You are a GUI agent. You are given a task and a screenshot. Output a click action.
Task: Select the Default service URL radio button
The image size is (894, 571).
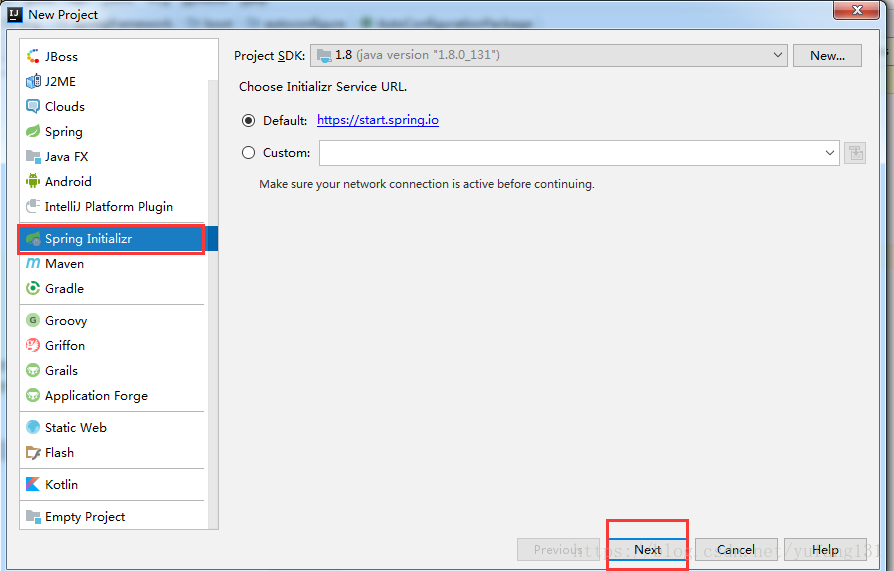tap(249, 120)
